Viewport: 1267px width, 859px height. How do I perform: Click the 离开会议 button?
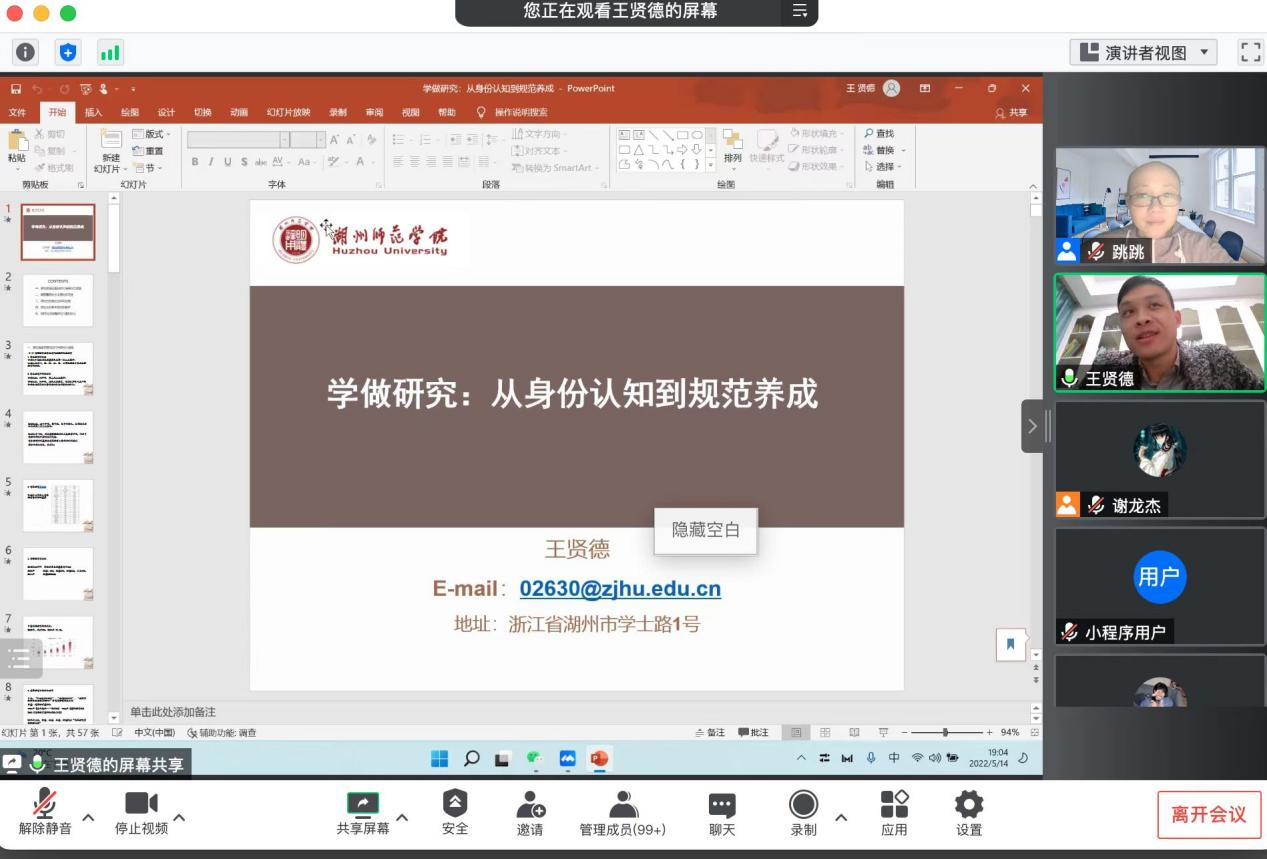[1208, 814]
